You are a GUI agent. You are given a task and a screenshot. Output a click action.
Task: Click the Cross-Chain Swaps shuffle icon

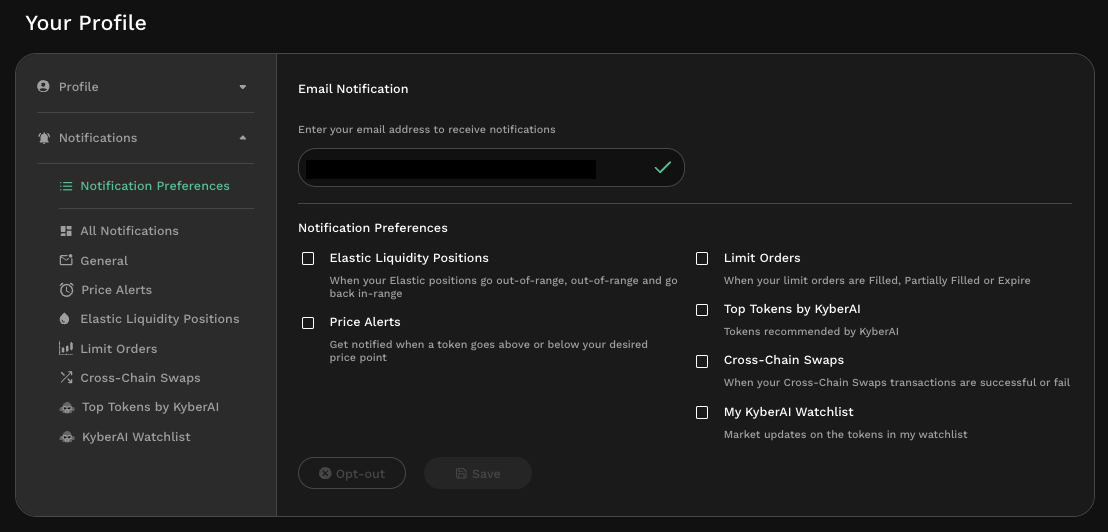click(66, 378)
